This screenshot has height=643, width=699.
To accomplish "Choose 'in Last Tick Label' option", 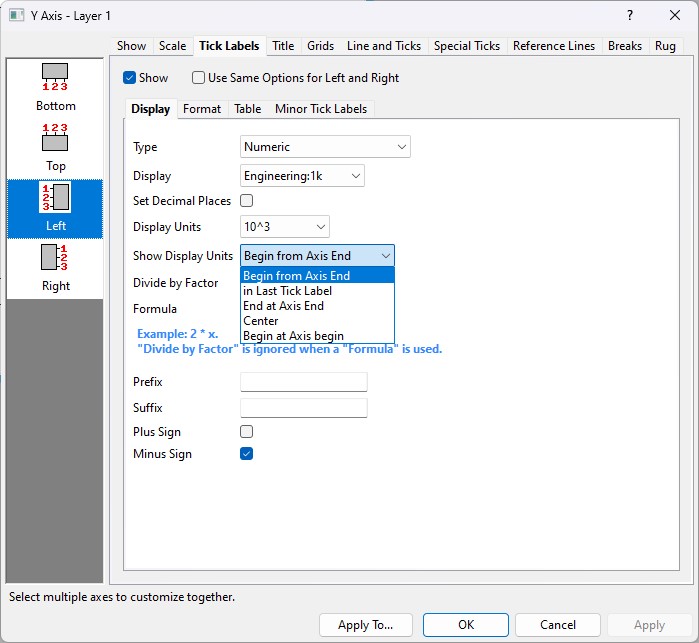I will click(x=317, y=291).
